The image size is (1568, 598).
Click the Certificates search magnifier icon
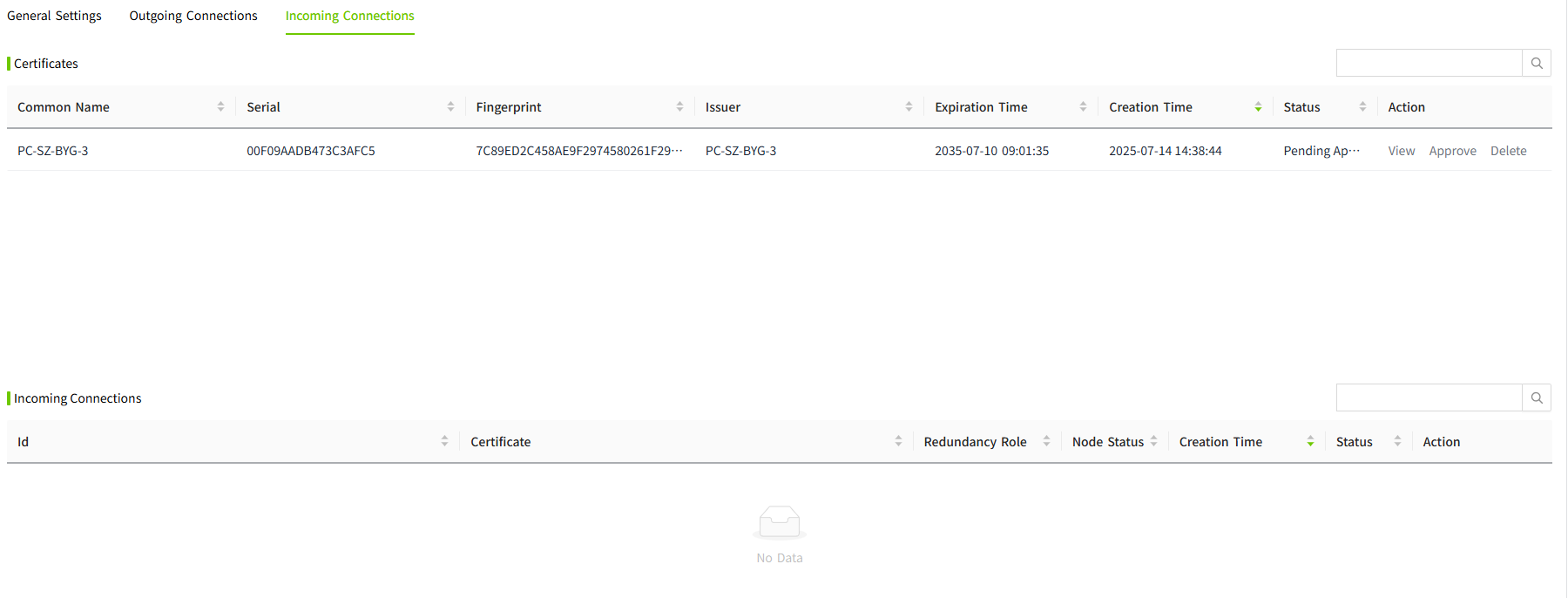[x=1537, y=63]
